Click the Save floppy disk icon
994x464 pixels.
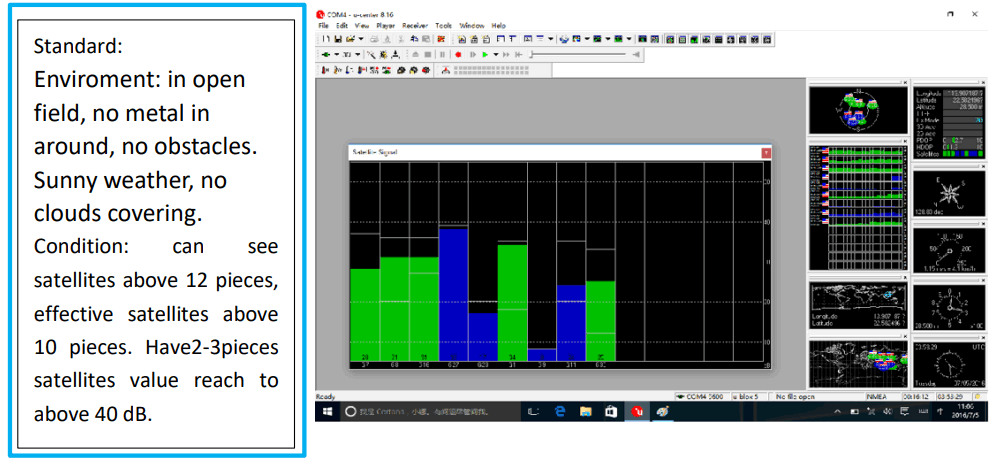[x=338, y=39]
